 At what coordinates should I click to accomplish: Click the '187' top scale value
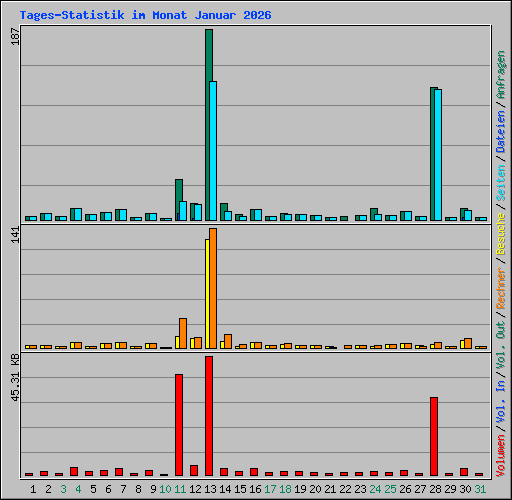(x=15, y=36)
